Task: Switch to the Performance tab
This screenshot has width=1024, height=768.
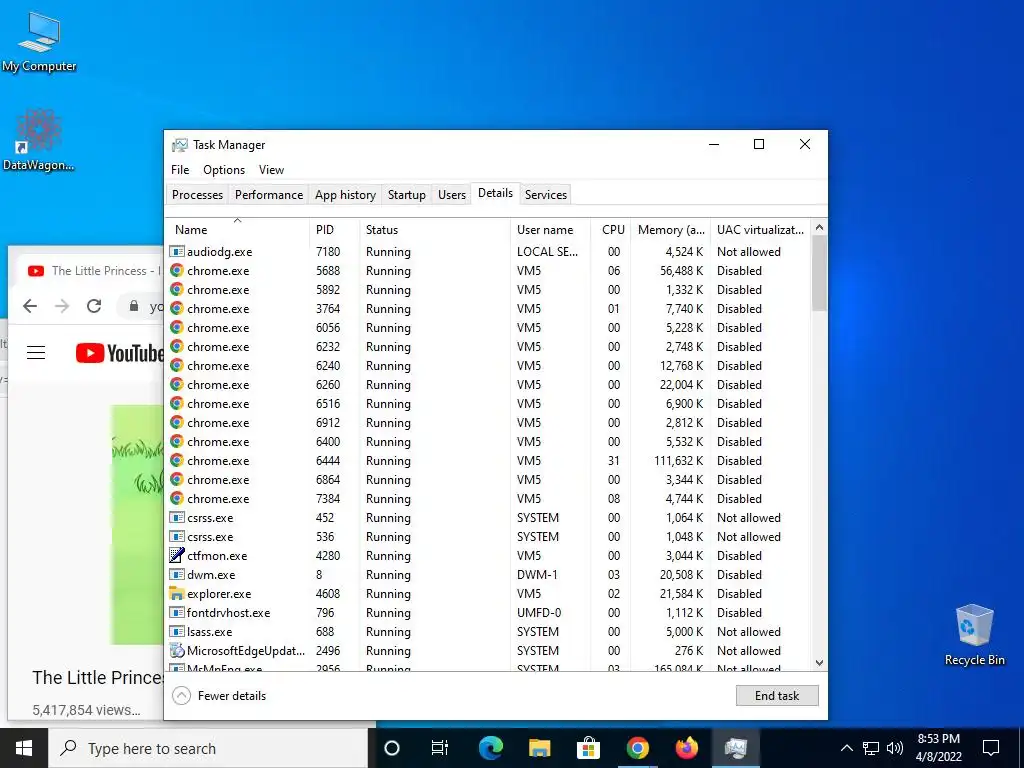Action: pos(269,195)
